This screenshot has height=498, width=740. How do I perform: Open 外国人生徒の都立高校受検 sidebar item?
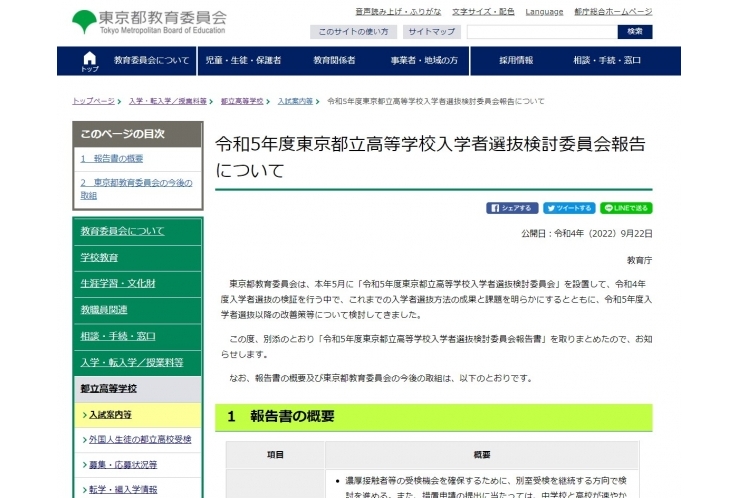pyautogui.click(x=140, y=439)
